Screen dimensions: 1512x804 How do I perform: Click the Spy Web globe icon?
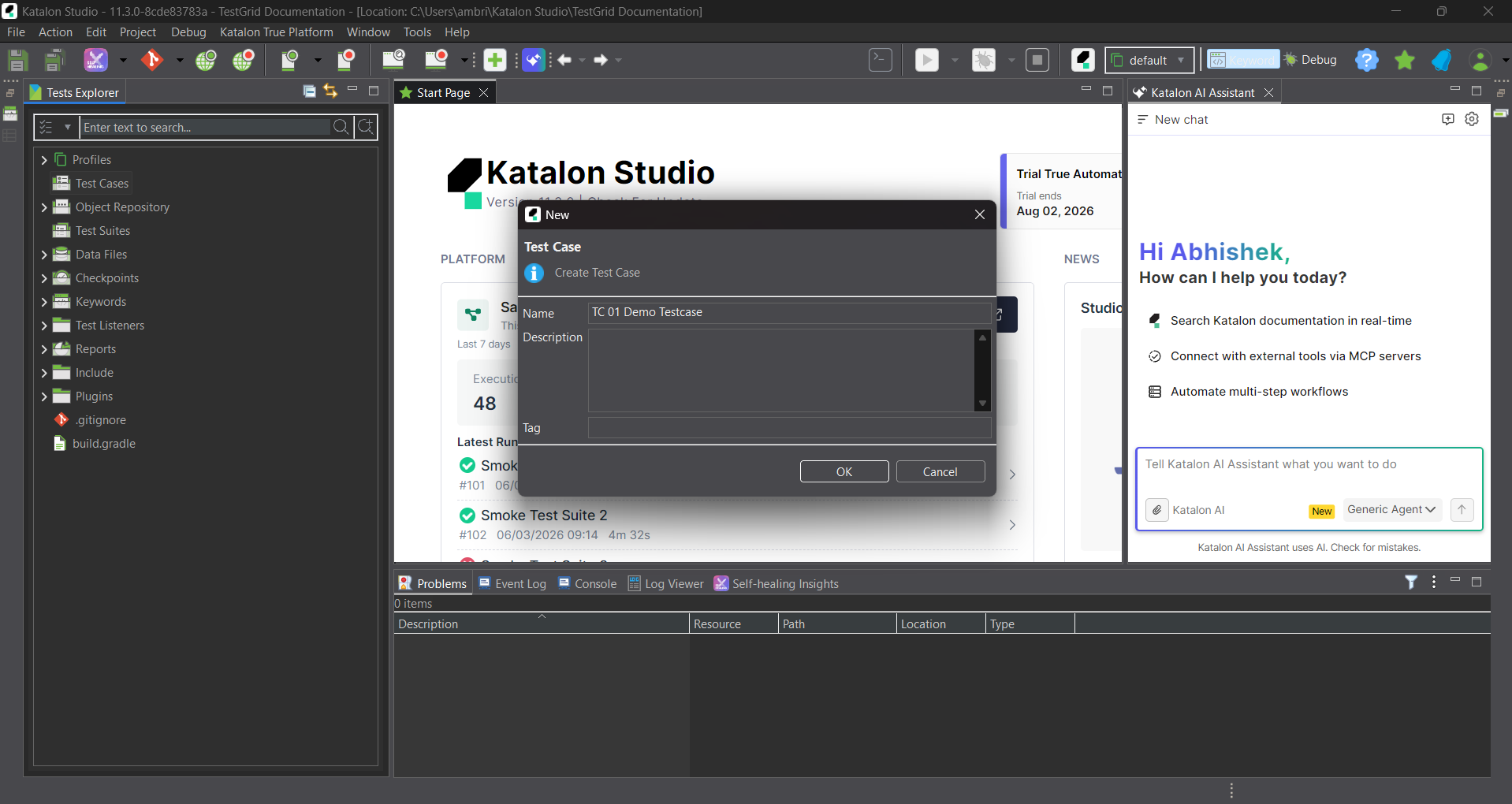[207, 60]
